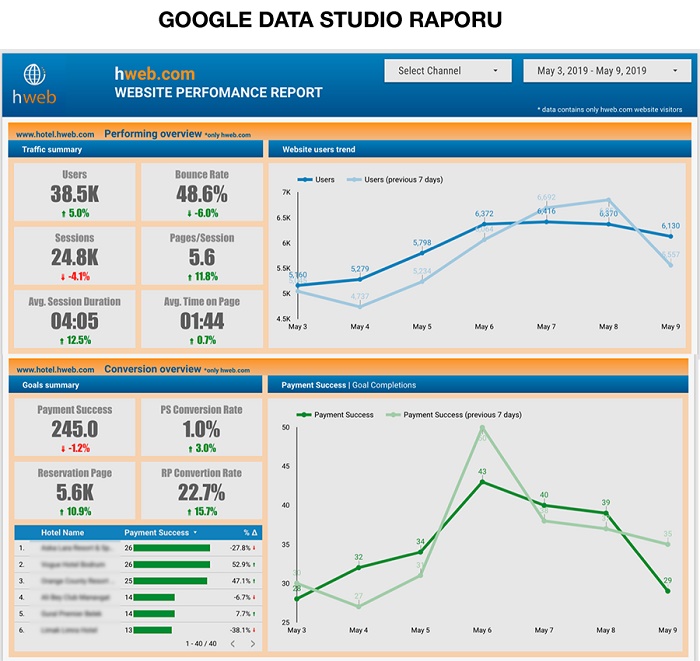Open the May 3 - May 9 date range picker
The image size is (700, 661).
(604, 71)
